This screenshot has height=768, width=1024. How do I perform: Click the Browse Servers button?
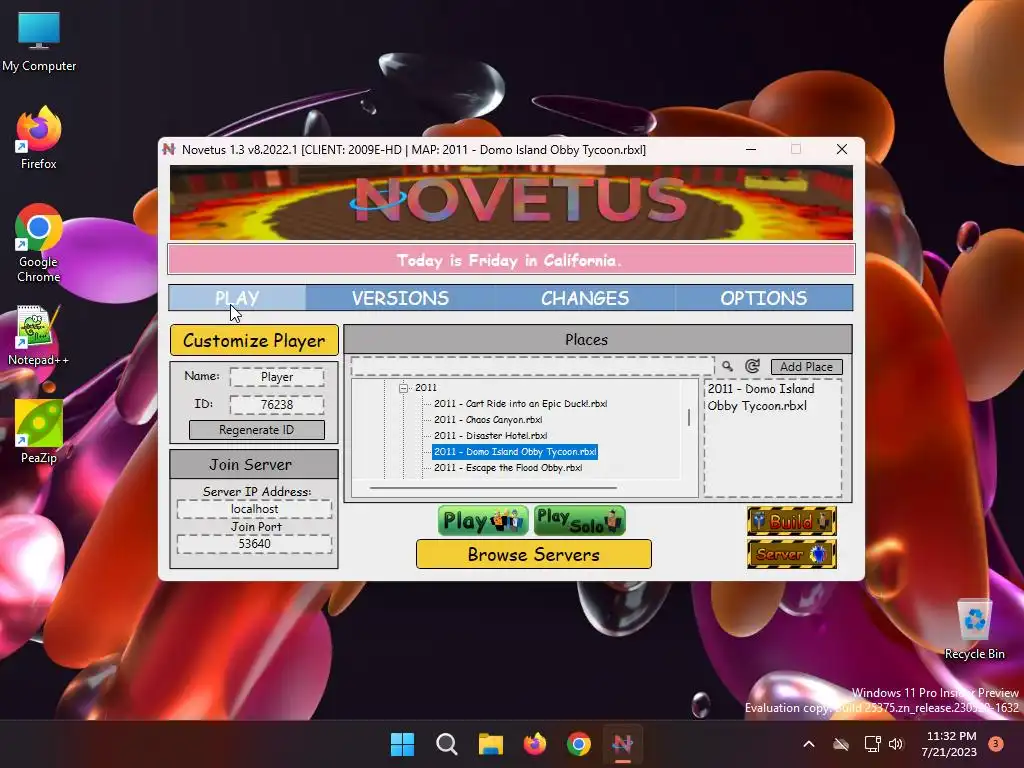pos(534,554)
